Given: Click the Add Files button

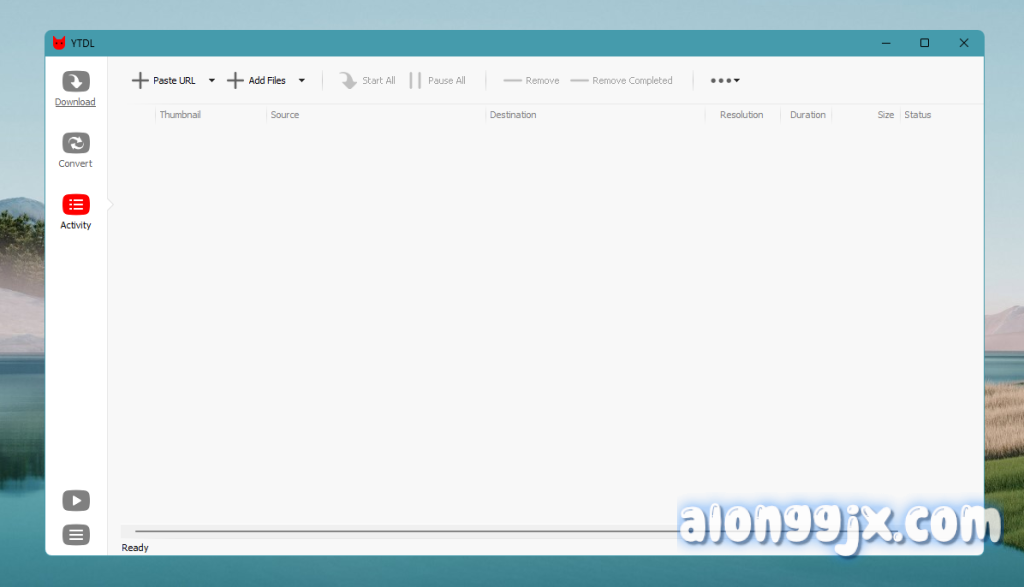Looking at the screenshot, I should tap(257, 81).
